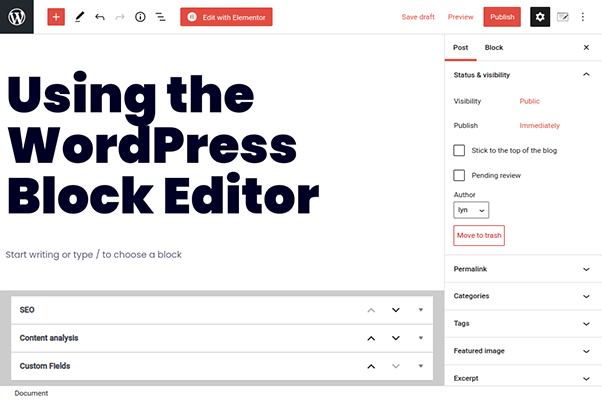Move the Content analysis panel down

coord(396,338)
